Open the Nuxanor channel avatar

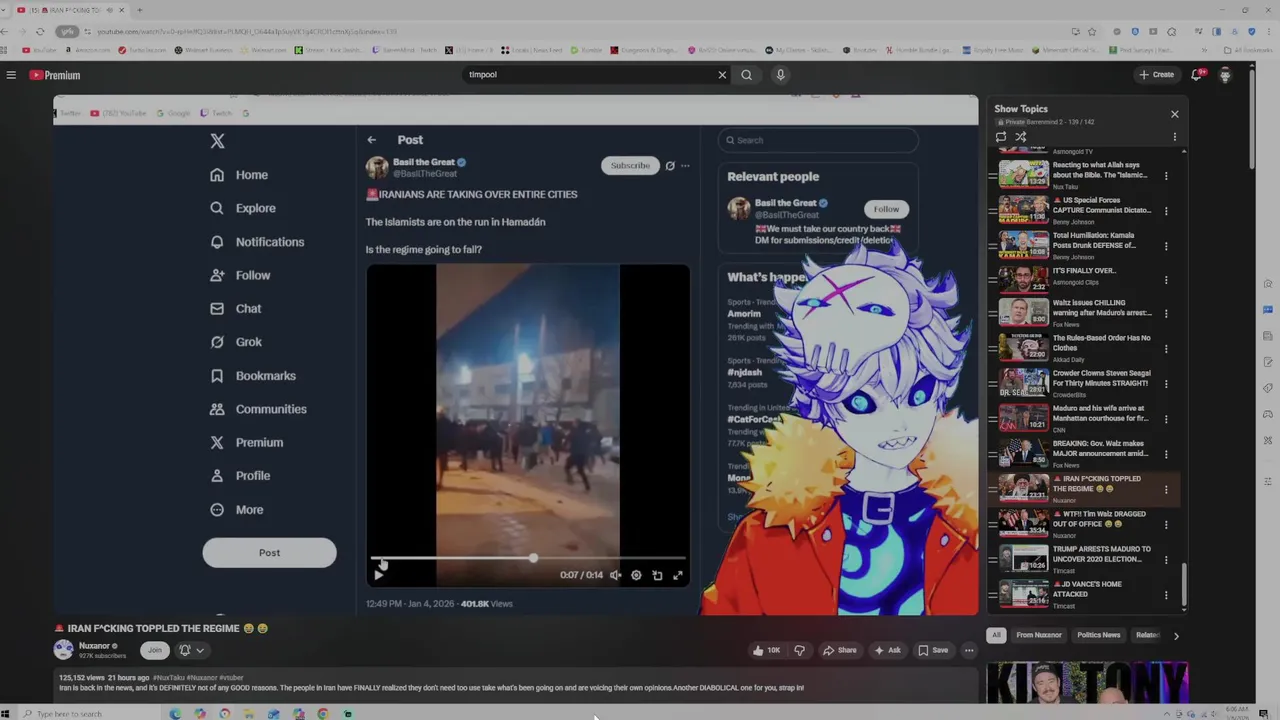tap(64, 649)
